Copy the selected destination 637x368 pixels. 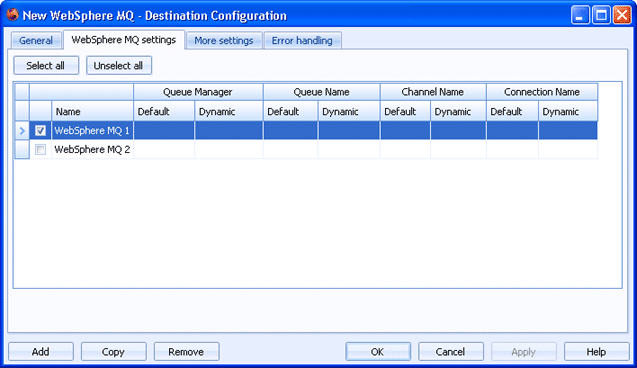pos(113,352)
